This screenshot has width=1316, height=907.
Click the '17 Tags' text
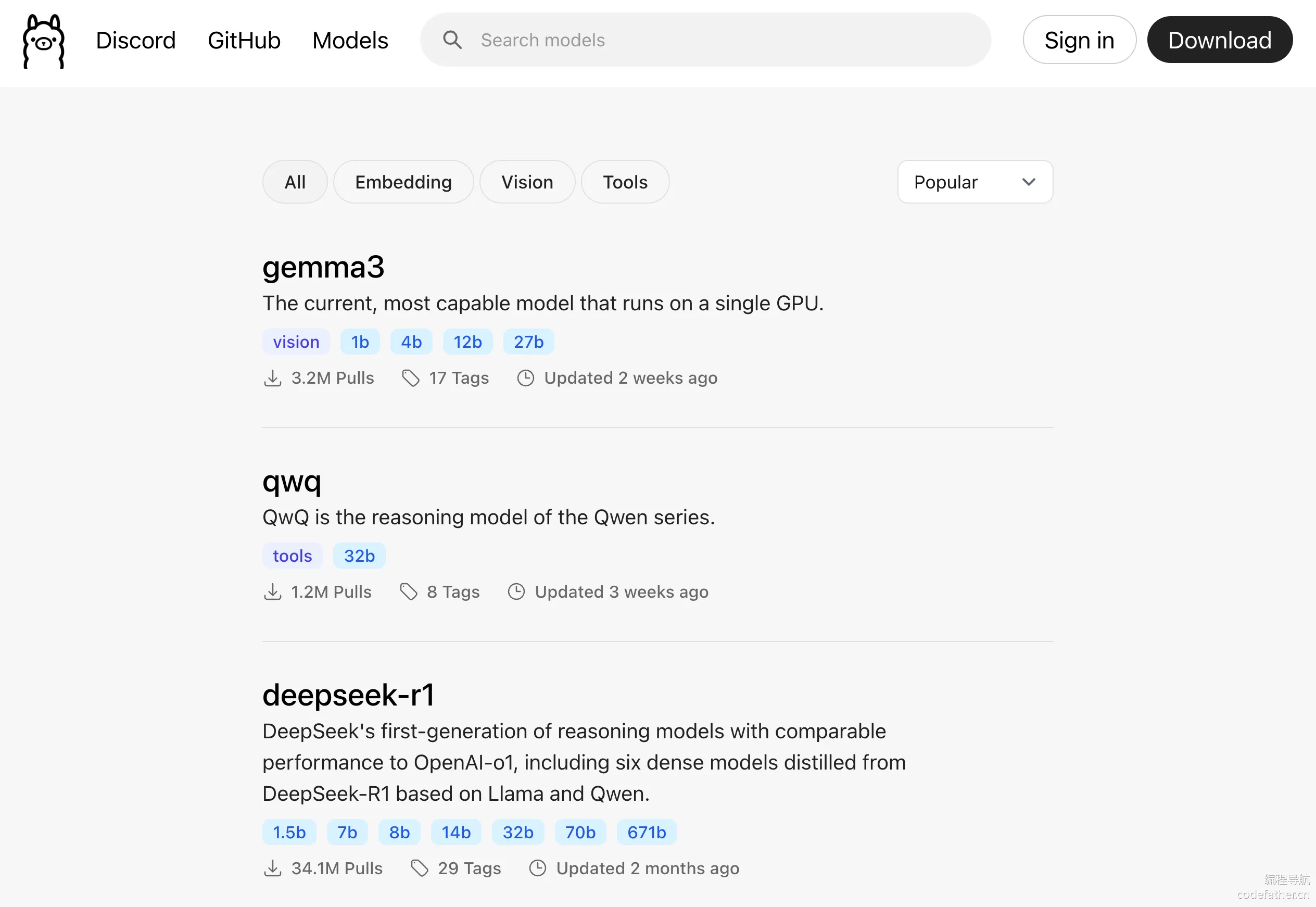(x=459, y=378)
